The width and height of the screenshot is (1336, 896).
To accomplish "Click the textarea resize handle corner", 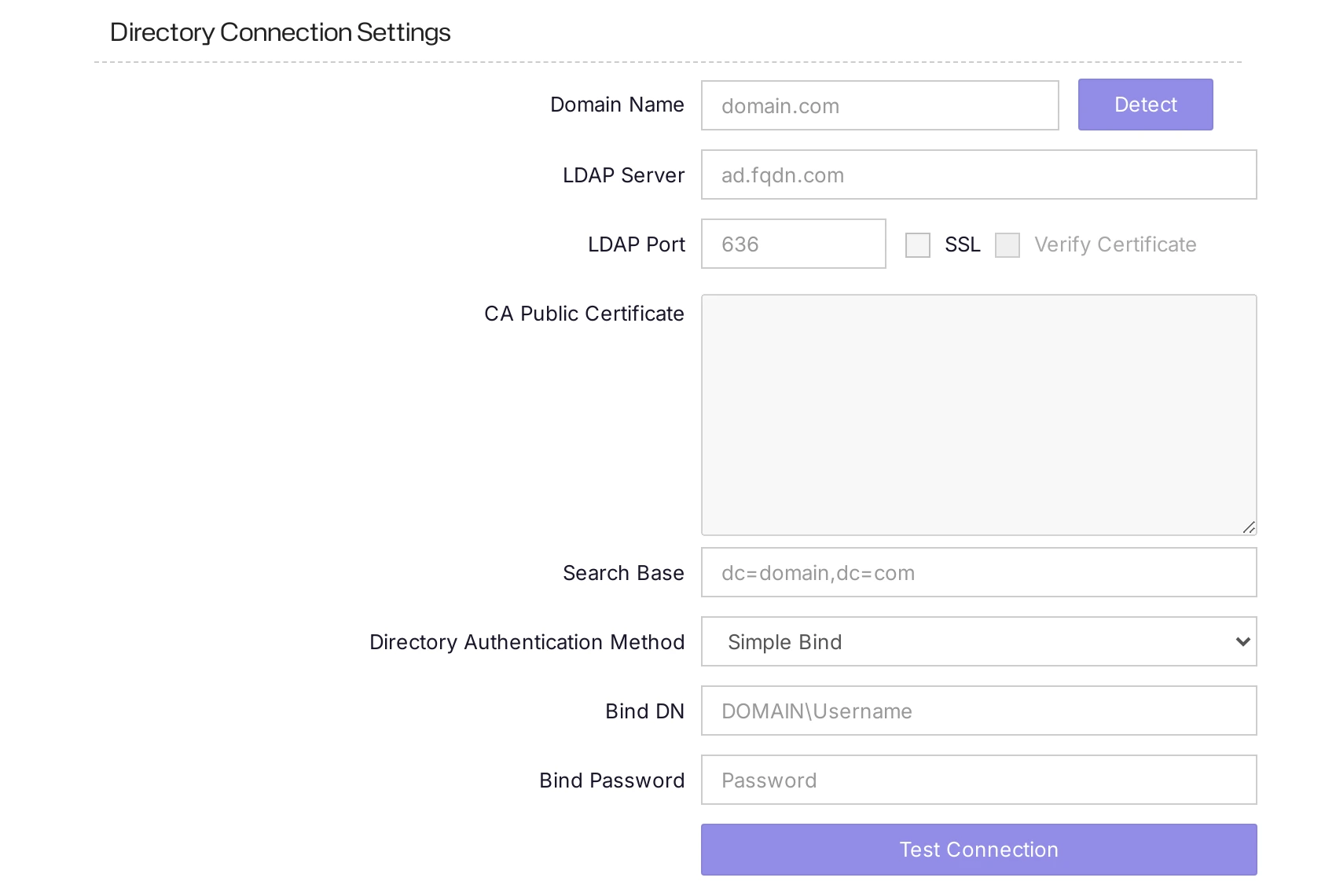I will tap(1249, 527).
